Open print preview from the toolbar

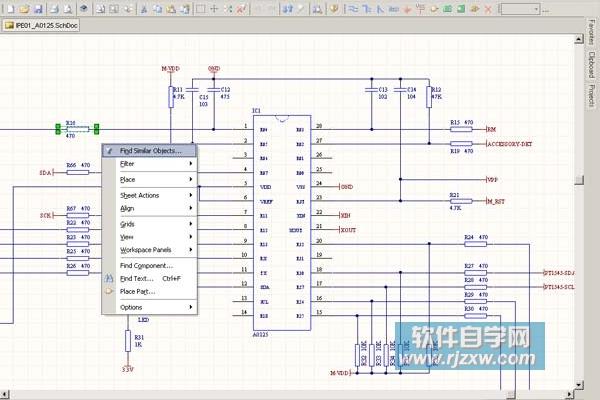coord(68,8)
